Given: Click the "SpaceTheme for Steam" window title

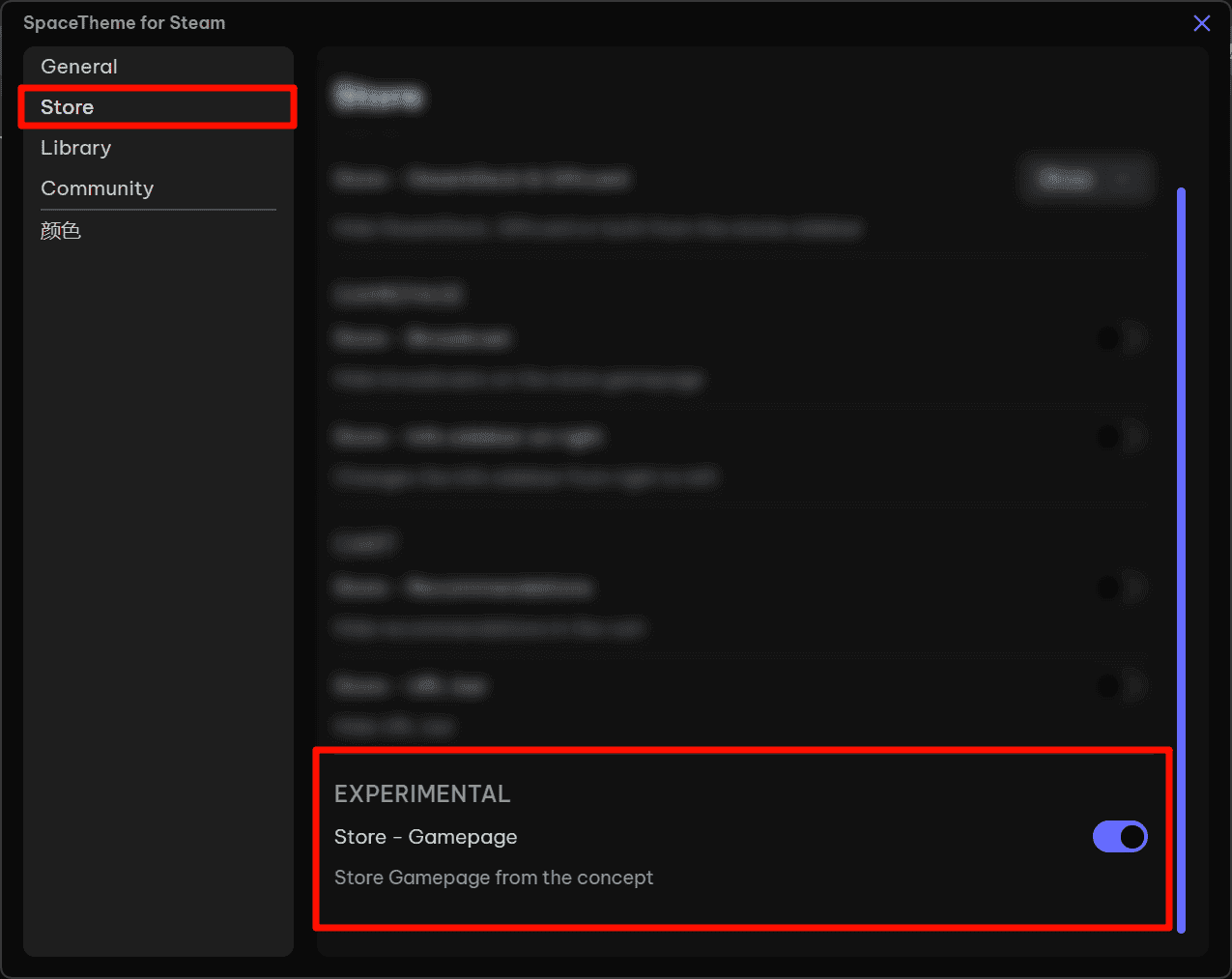Looking at the screenshot, I should [x=125, y=23].
